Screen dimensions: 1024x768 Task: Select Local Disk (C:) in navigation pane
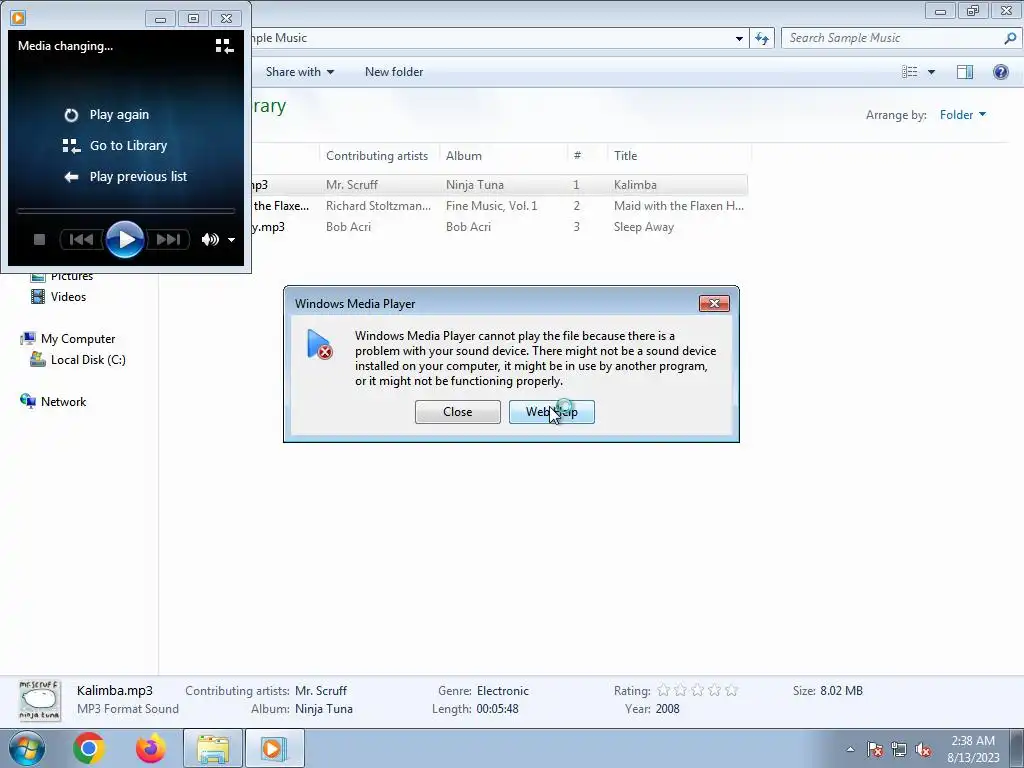[88, 360]
